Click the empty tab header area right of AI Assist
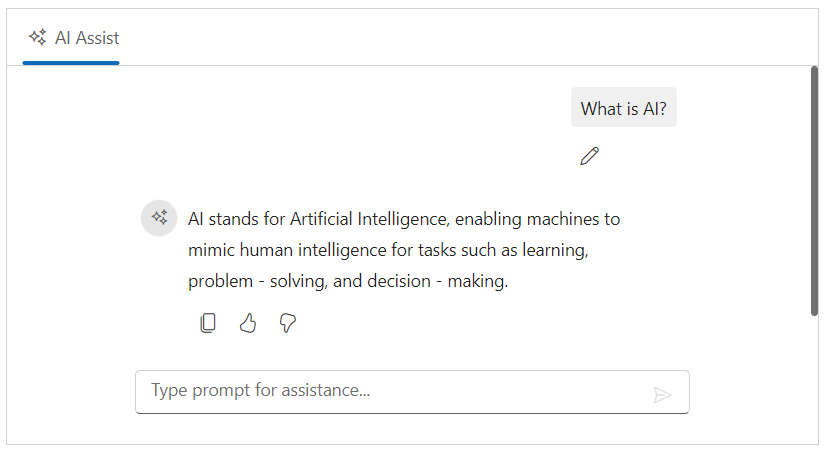The height and width of the screenshot is (451, 825). click(x=450, y=38)
